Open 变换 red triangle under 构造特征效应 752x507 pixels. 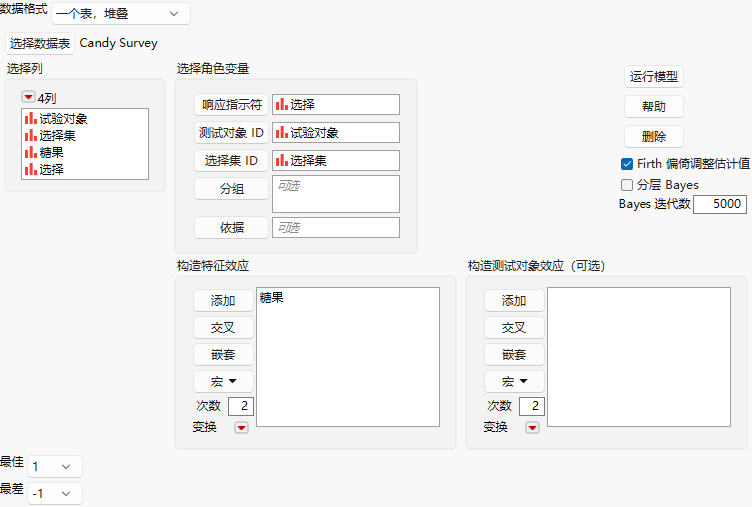point(241,427)
